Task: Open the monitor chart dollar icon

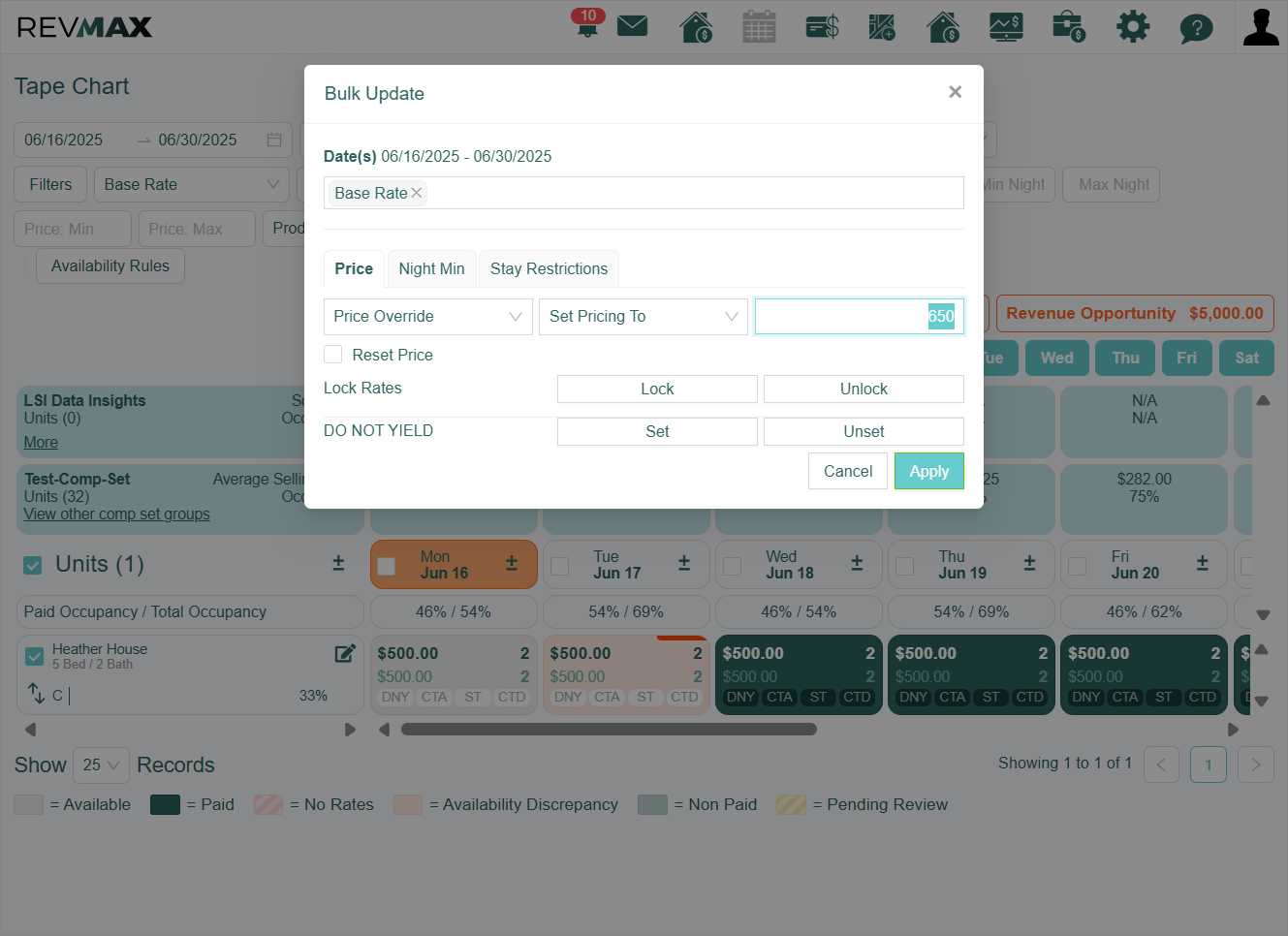Action: (x=1006, y=26)
